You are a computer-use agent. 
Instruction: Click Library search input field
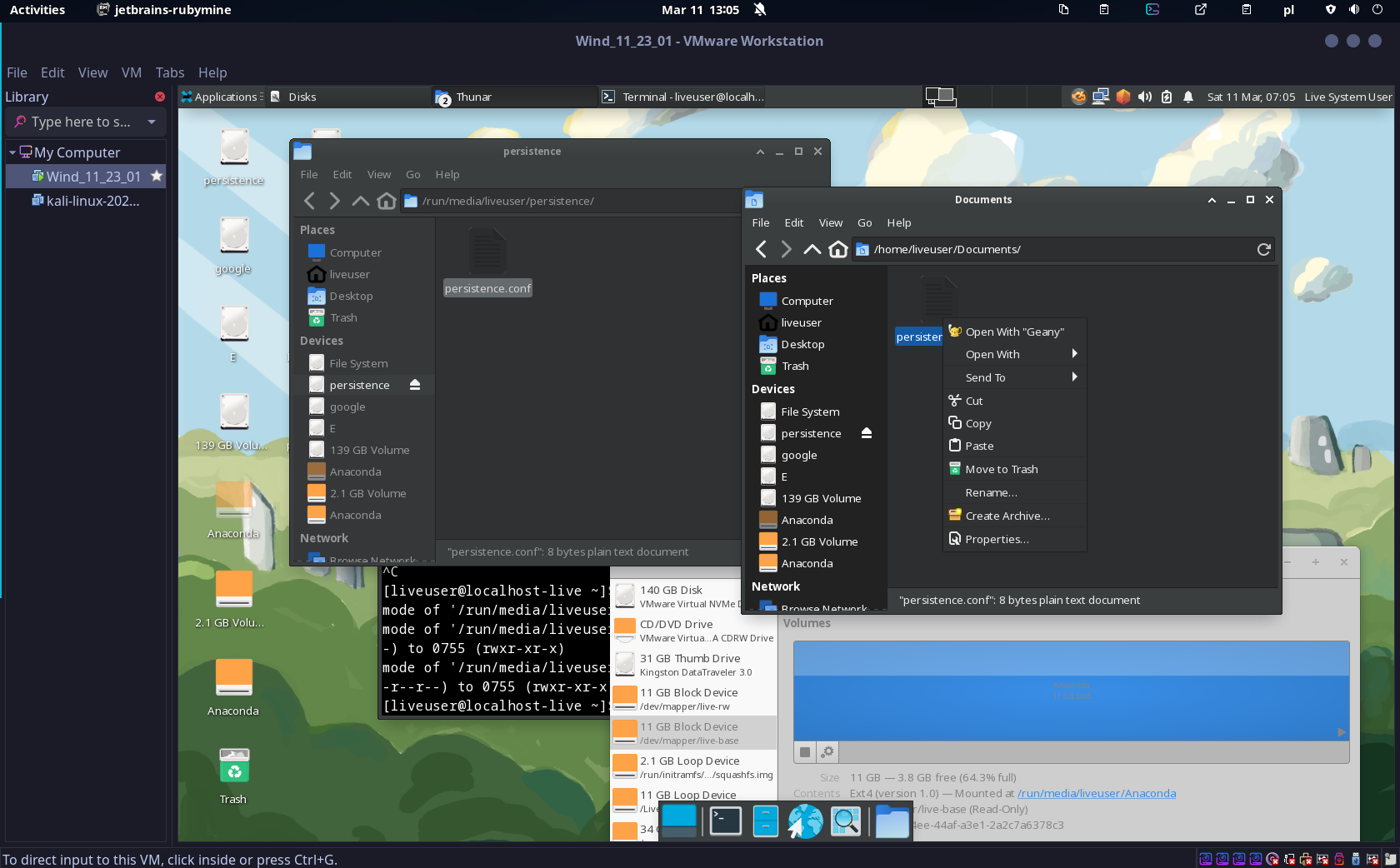coord(80,122)
